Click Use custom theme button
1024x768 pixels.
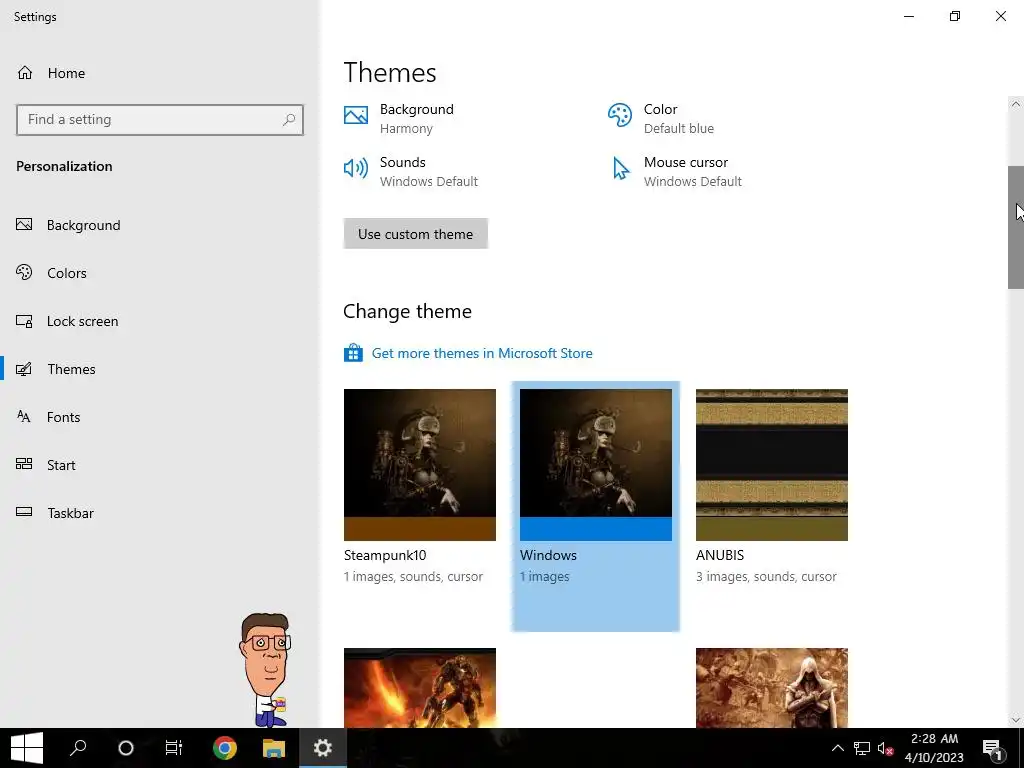pyautogui.click(x=415, y=234)
